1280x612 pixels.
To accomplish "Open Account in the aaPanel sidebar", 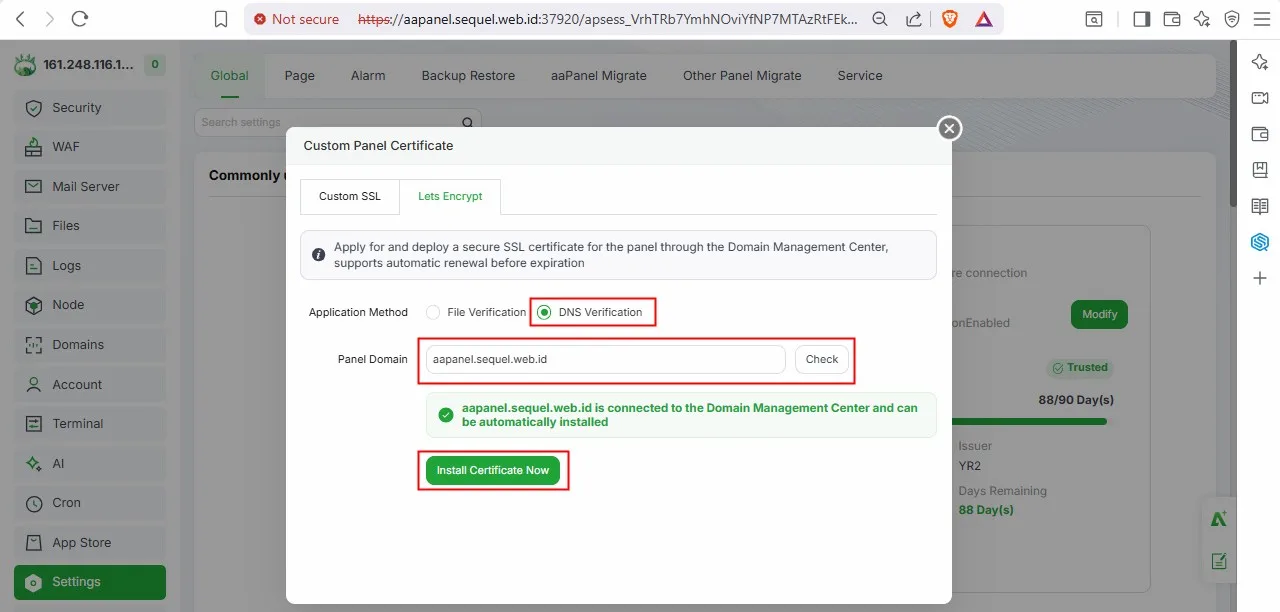I will [90, 385].
